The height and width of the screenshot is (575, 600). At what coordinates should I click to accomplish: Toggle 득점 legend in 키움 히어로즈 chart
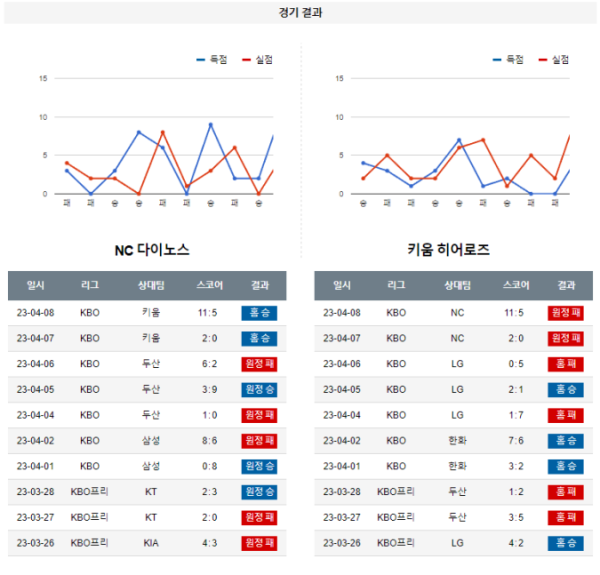(508, 60)
